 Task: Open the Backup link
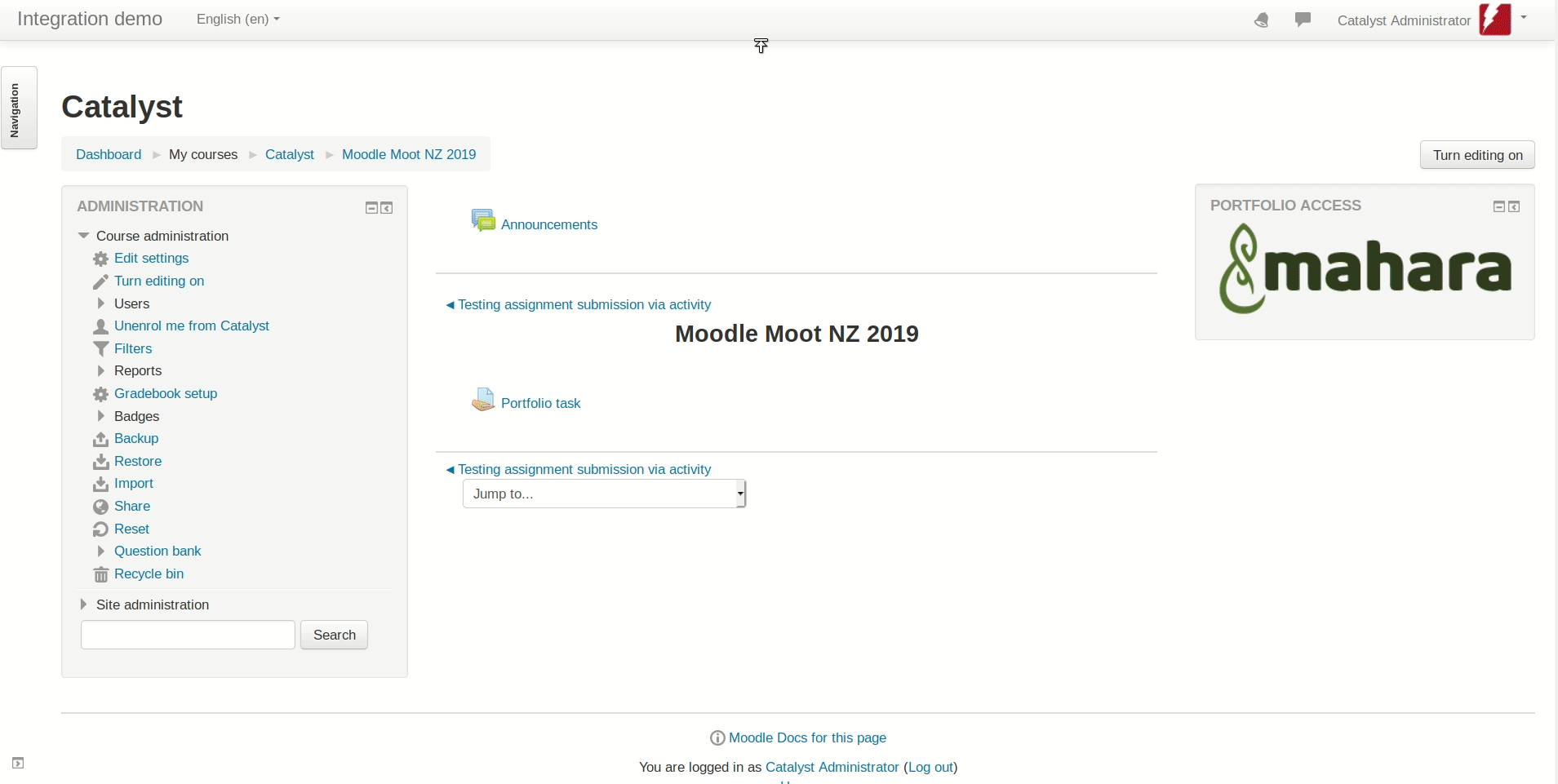tap(136, 438)
